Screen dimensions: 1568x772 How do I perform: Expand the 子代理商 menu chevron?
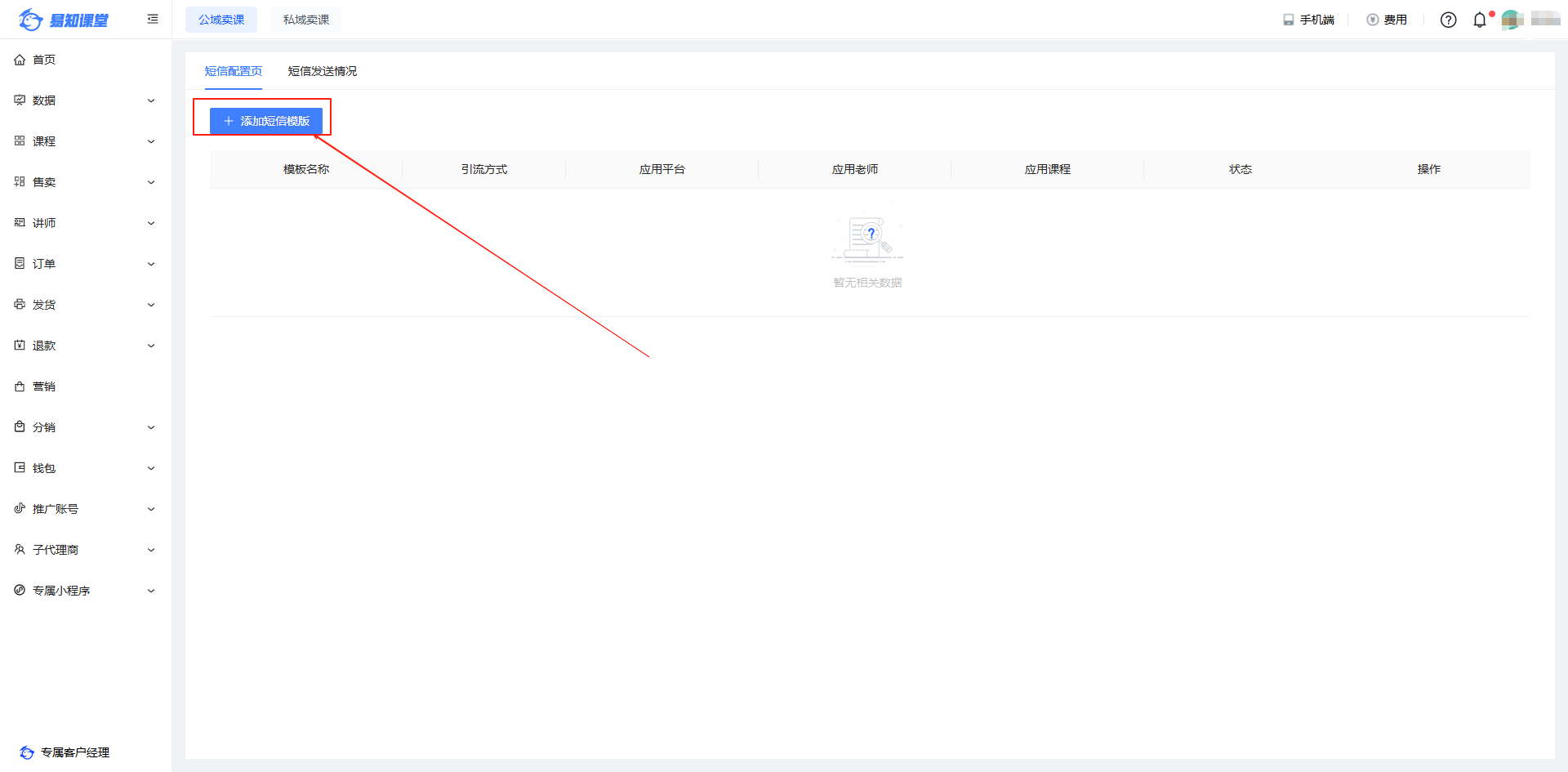click(x=151, y=550)
